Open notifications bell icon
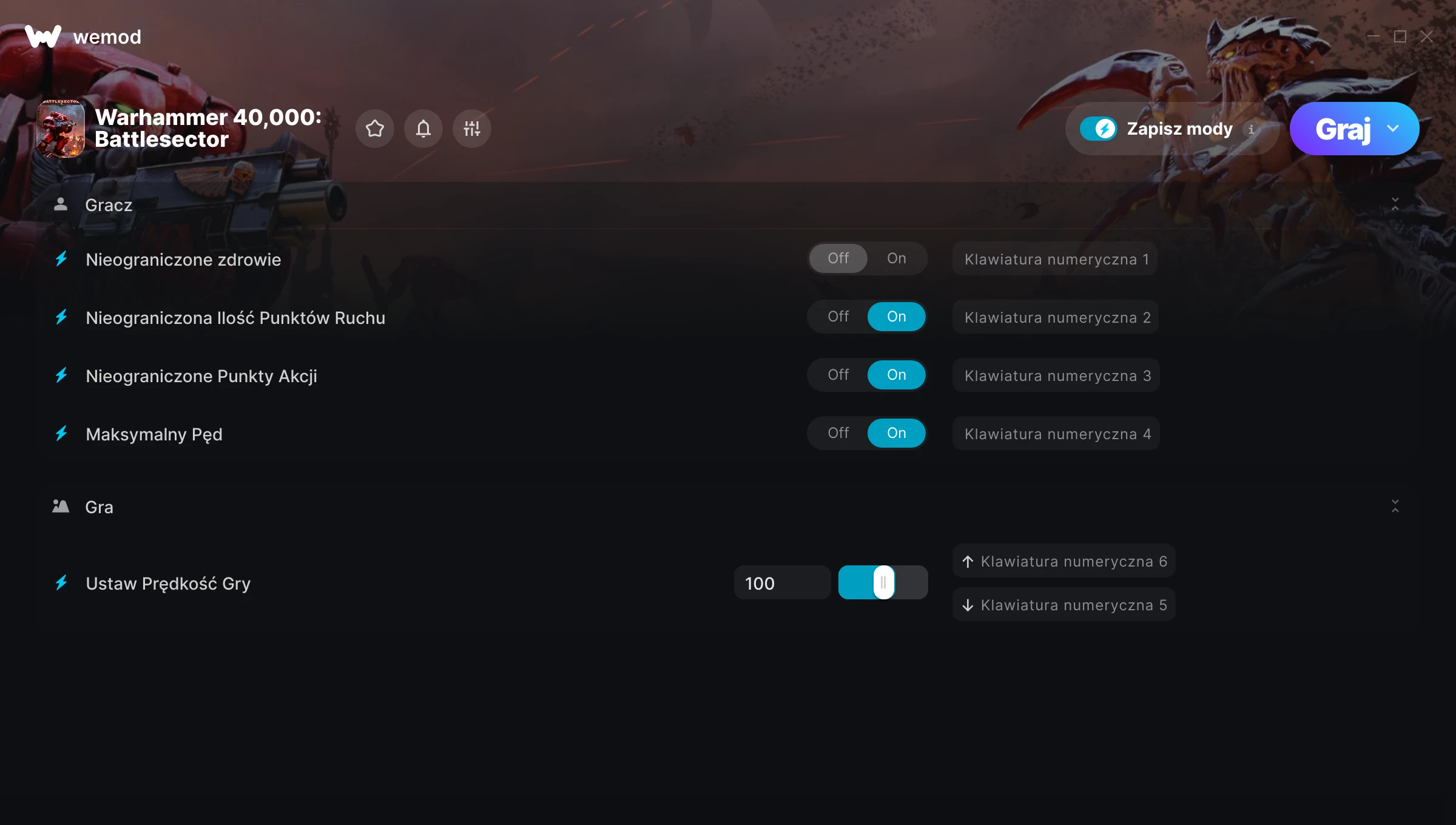Screen dimensions: 1456x825 click(x=423, y=129)
